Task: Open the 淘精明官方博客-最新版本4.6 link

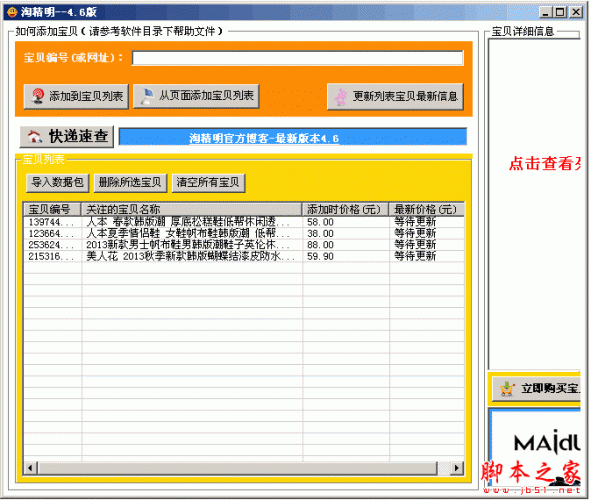Action: click(263, 138)
